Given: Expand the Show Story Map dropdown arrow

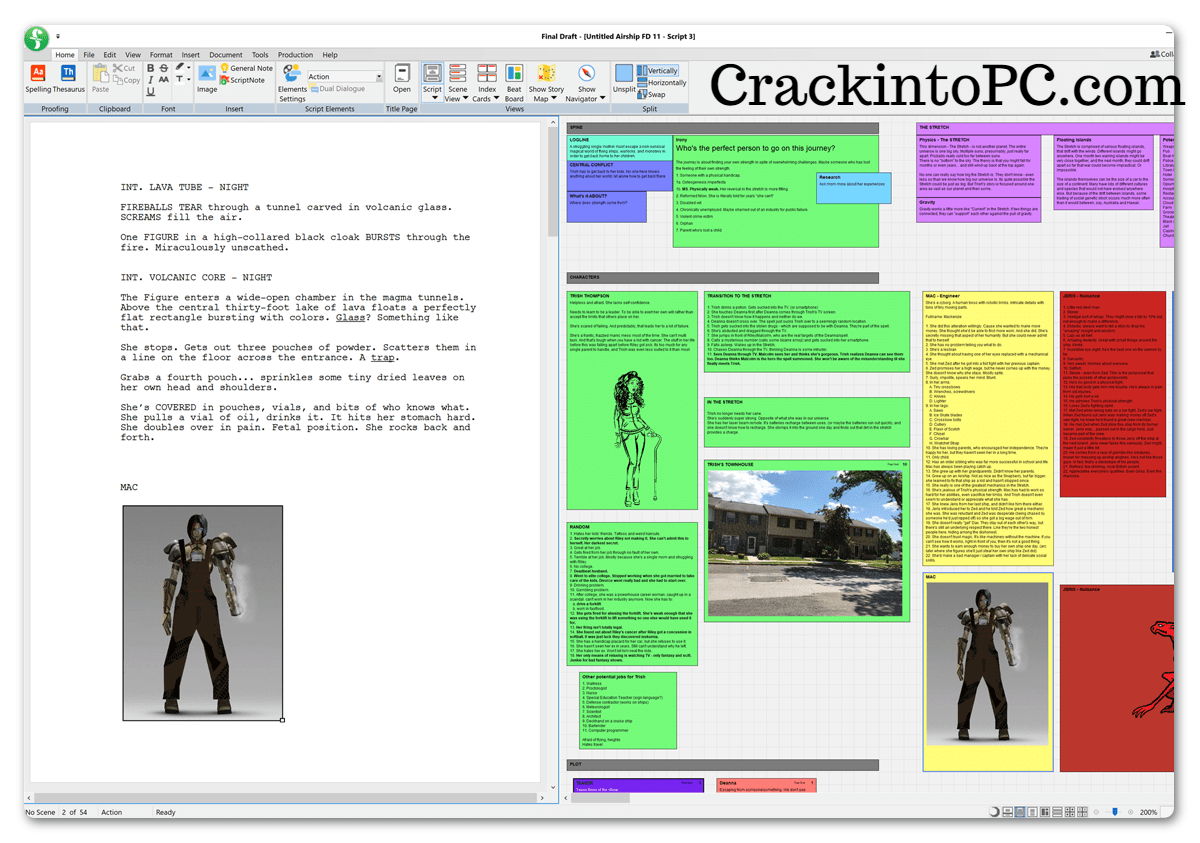Looking at the screenshot, I should click(554, 99).
